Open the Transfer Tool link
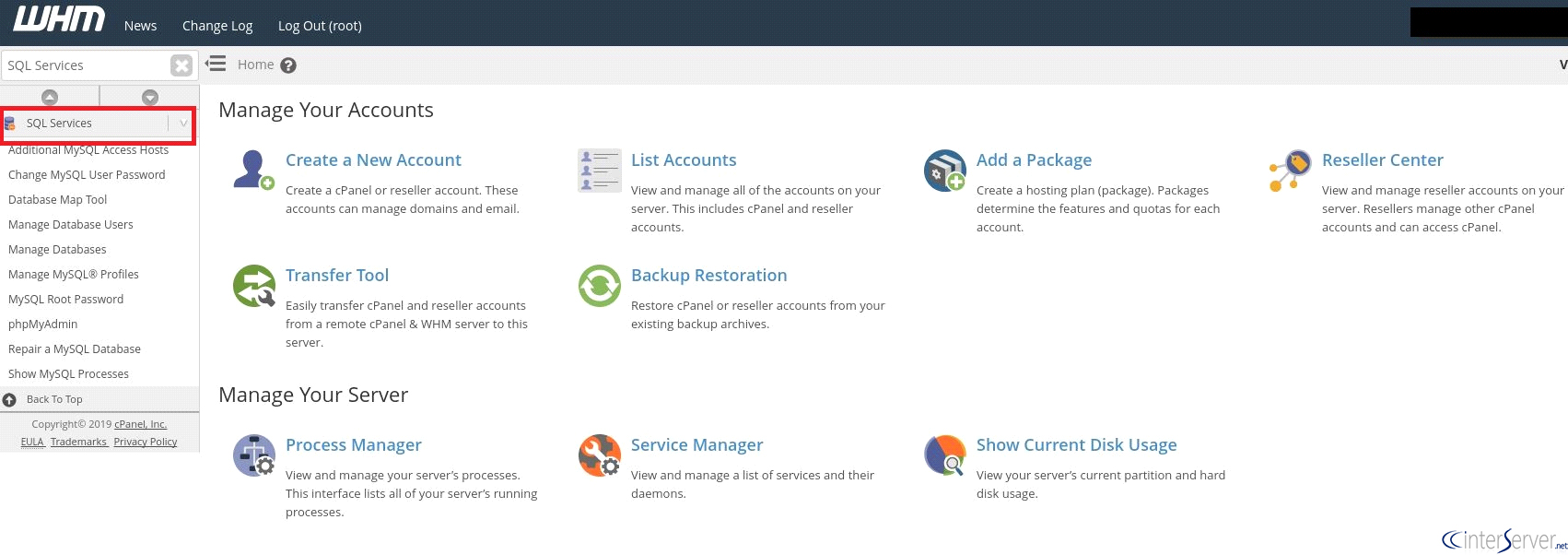Screen dimensions: 1568x555 [x=337, y=276]
